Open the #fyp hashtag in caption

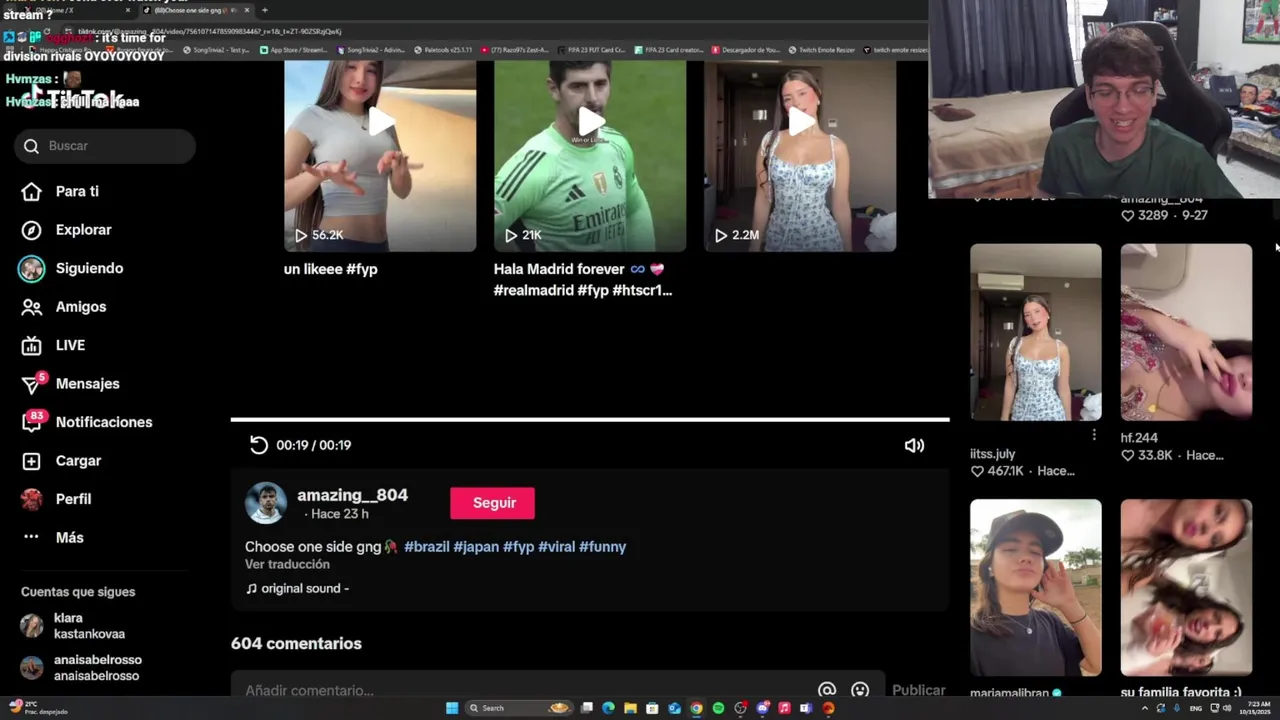pyautogui.click(x=518, y=547)
